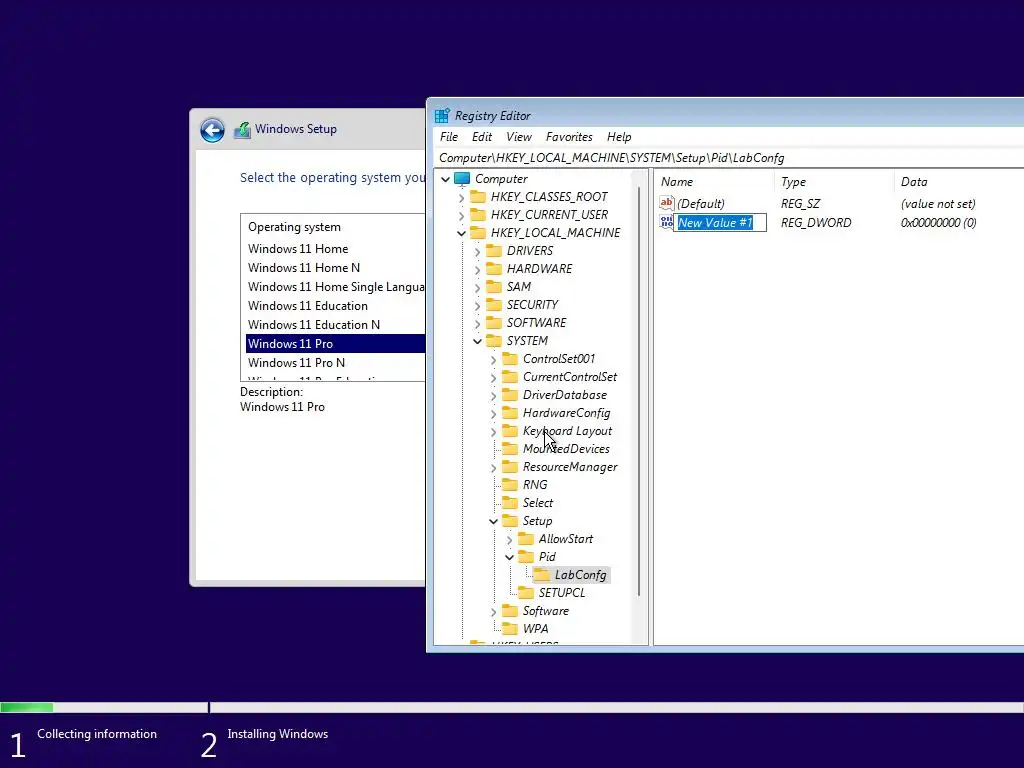
Task: Click the registry tree vertical scrollbar
Action: pyautogui.click(x=639, y=392)
